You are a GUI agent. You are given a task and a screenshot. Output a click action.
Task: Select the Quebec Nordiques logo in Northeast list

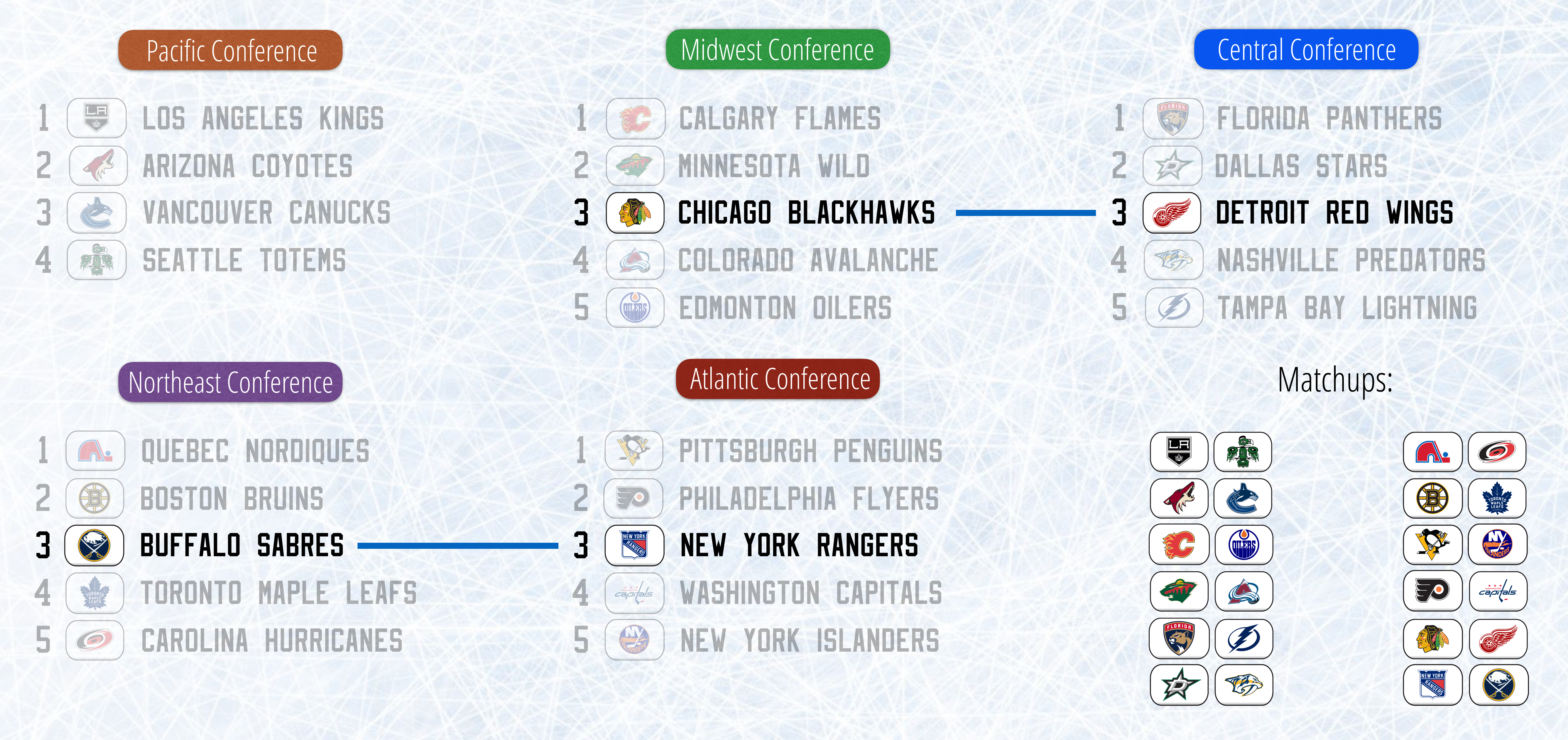click(95, 451)
